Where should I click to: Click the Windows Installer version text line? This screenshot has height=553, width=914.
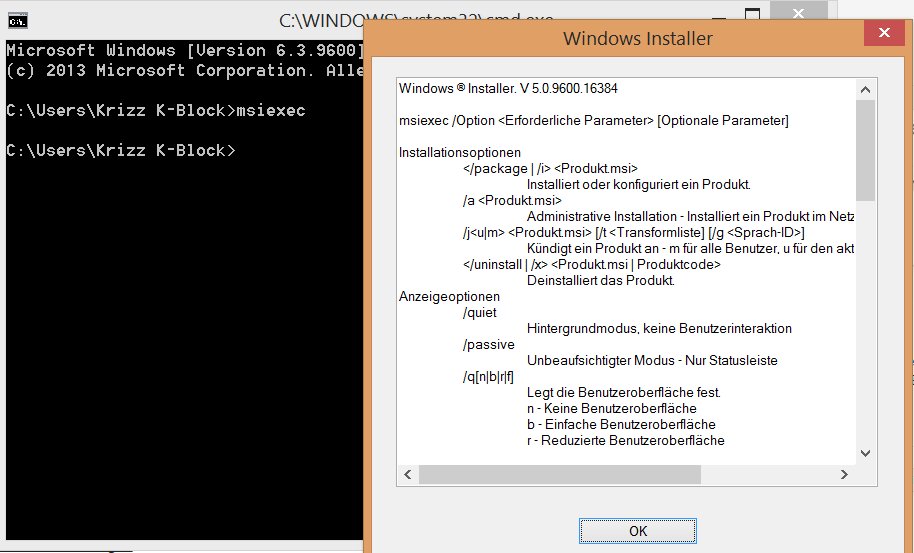508,88
